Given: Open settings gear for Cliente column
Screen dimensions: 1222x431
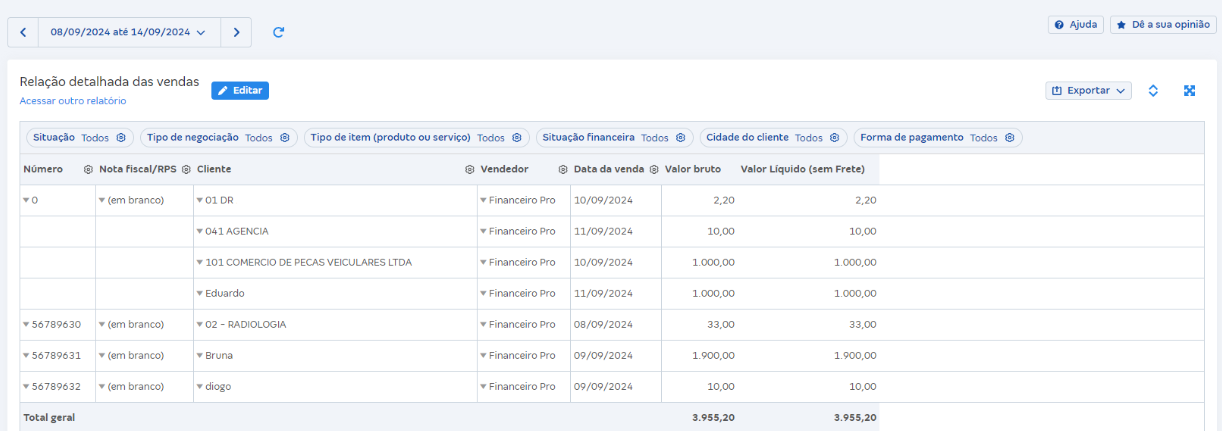Looking at the screenshot, I should pyautogui.click(x=469, y=170).
